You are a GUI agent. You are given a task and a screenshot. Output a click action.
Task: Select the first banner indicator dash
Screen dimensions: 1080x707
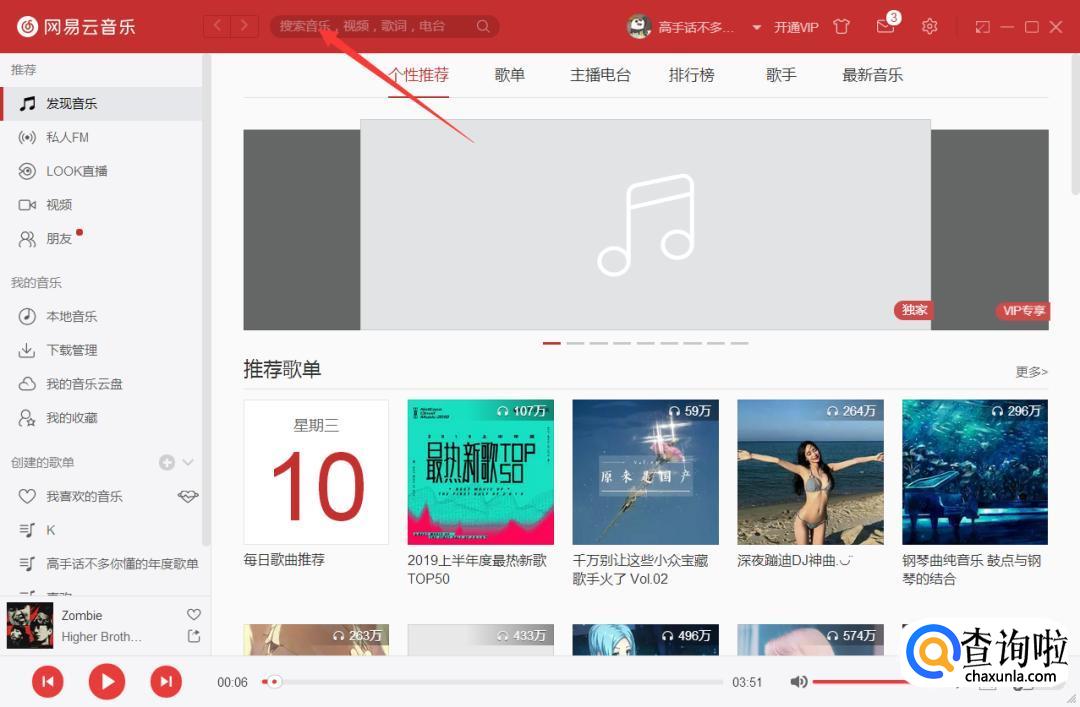[x=552, y=342]
